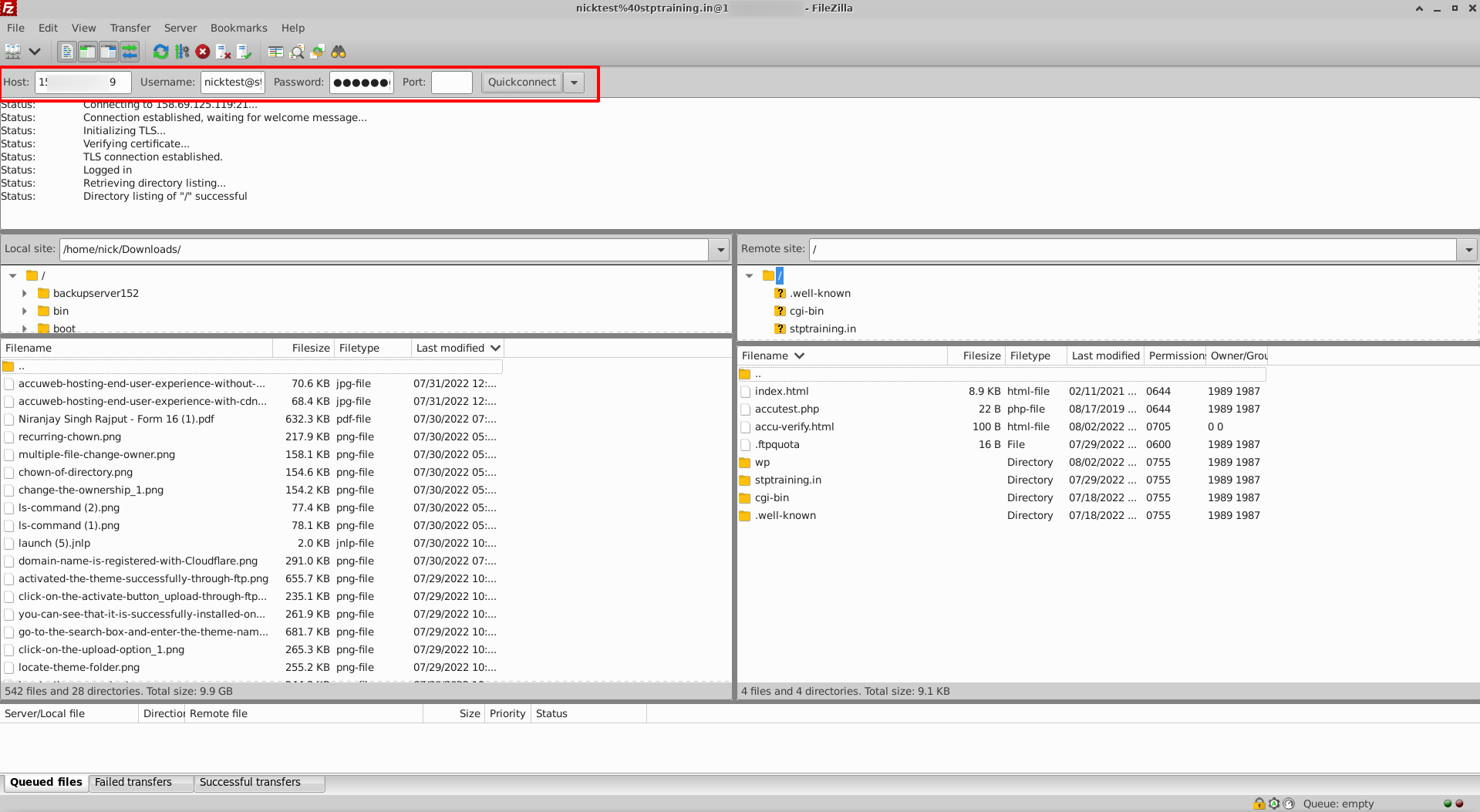Disconnect from the current server
This screenshot has width=1480, height=812.
click(x=224, y=52)
